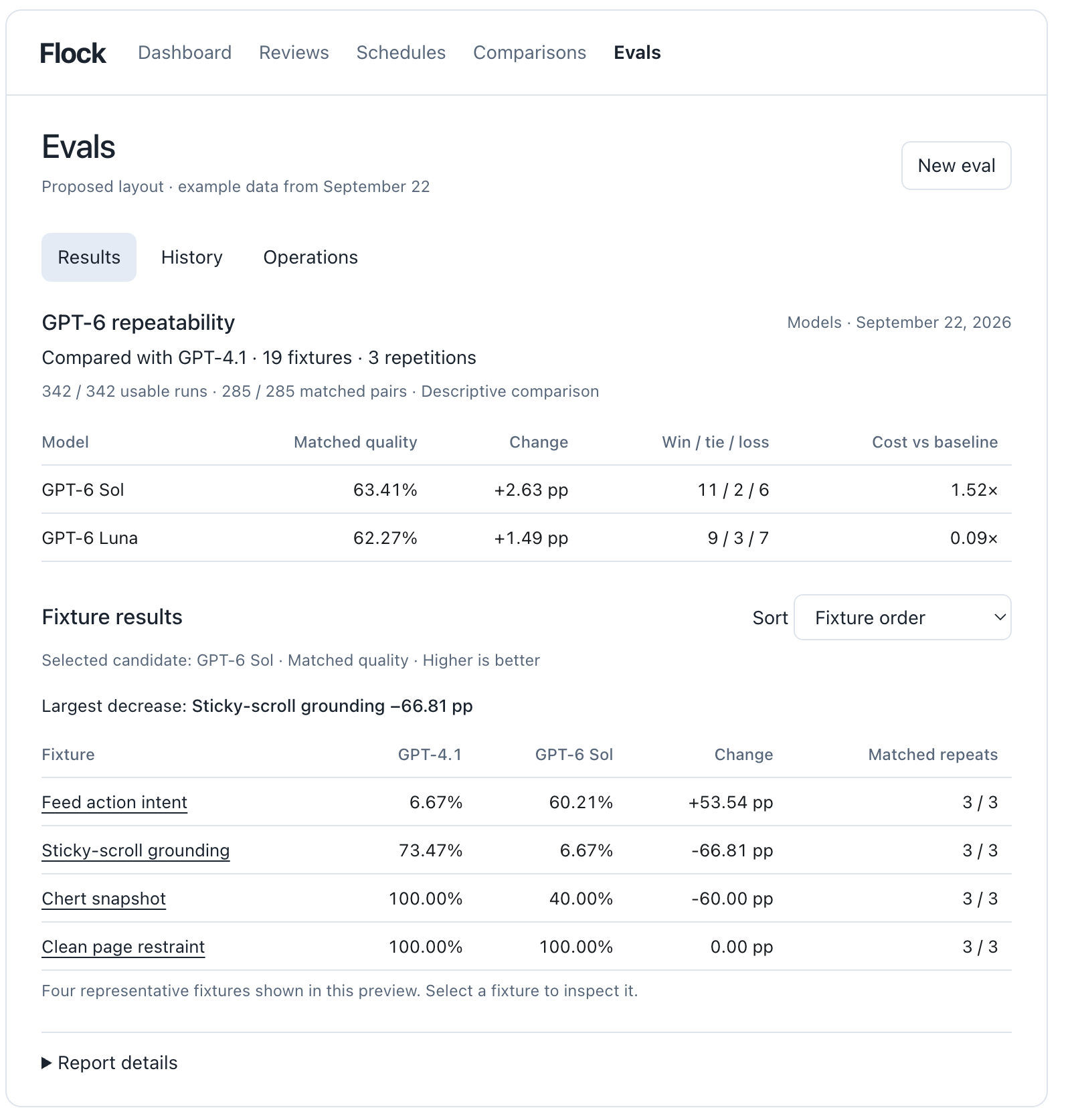Open the Clean page restraint fixture
The image size is (1076, 1120).
123,947
